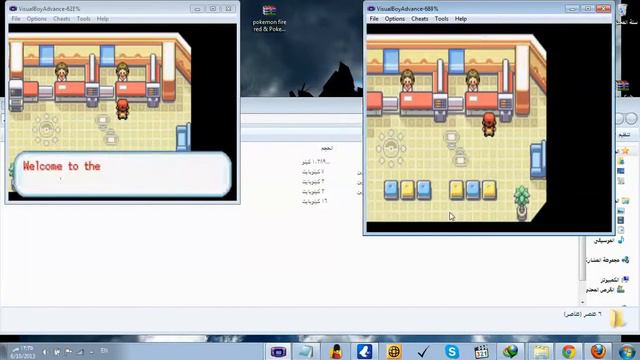
Task: Open Music library in Explorer sidebar
Action: tap(609, 240)
